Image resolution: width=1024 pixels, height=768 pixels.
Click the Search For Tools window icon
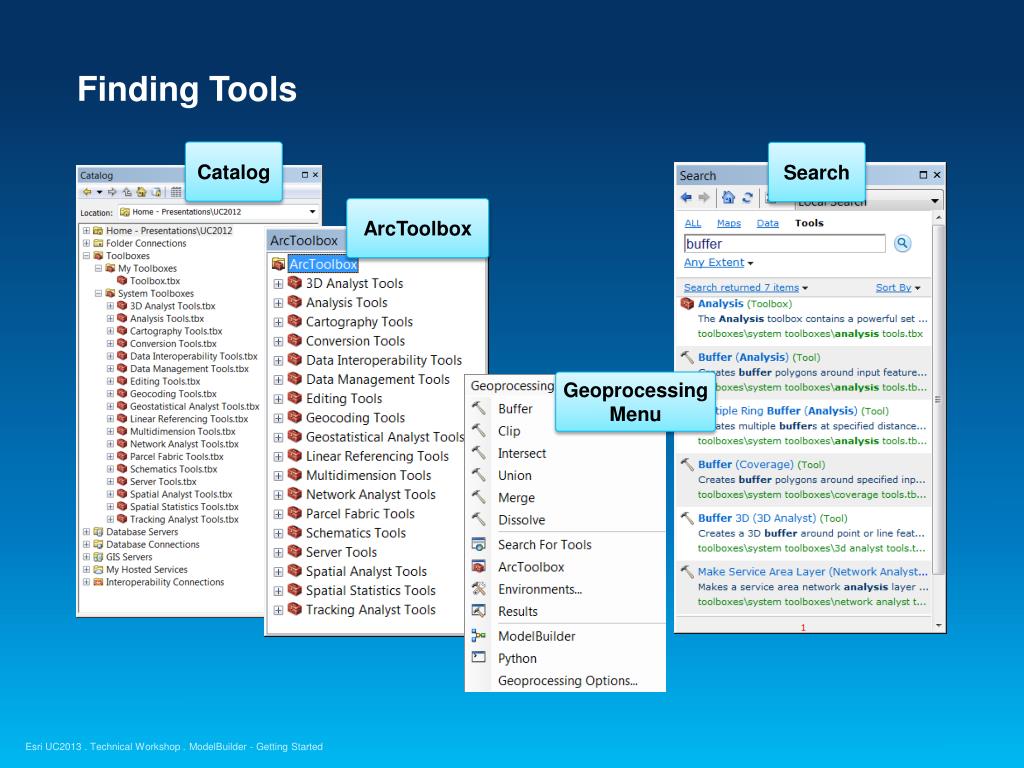[x=479, y=544]
